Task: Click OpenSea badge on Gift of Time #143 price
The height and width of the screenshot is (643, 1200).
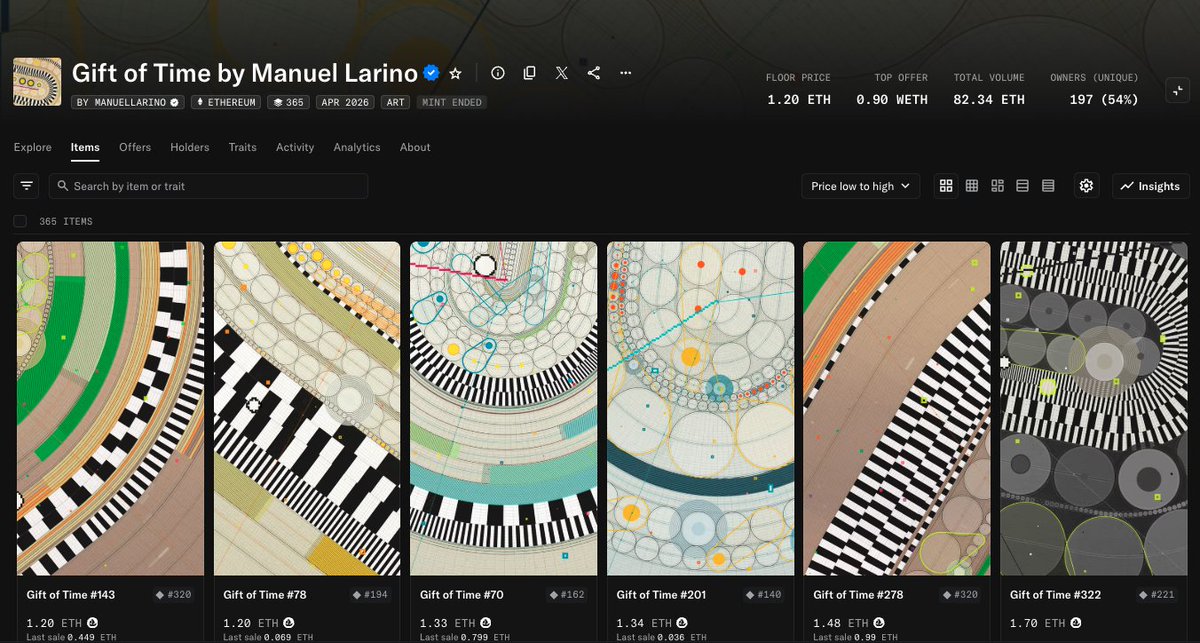Action: [x=93, y=623]
